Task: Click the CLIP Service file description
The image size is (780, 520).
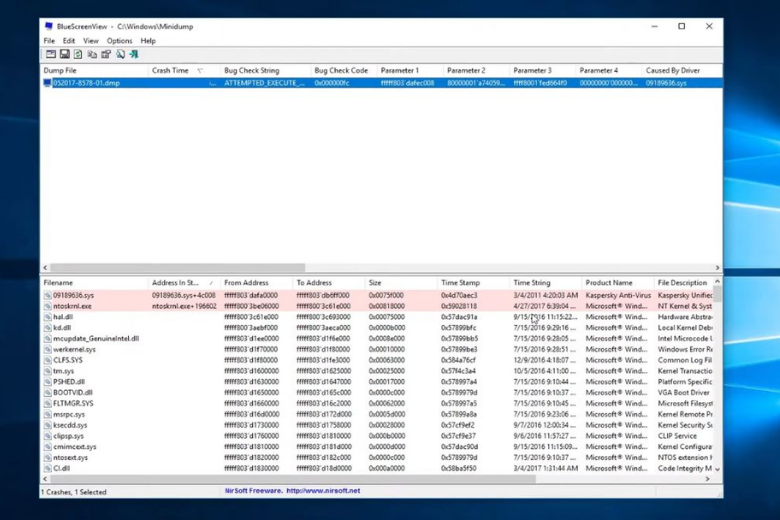Action: pyautogui.click(x=678, y=436)
